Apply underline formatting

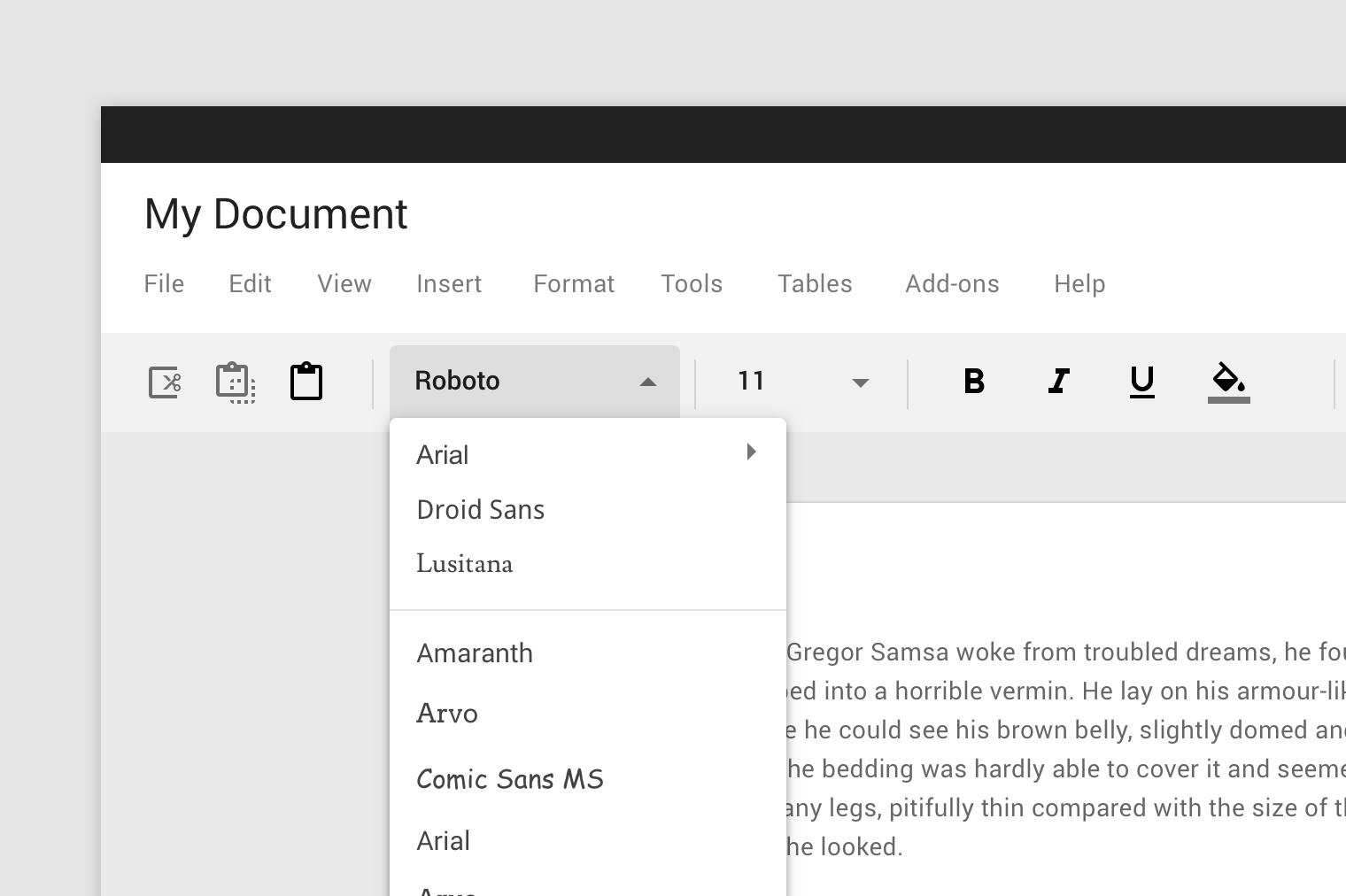click(x=1142, y=382)
